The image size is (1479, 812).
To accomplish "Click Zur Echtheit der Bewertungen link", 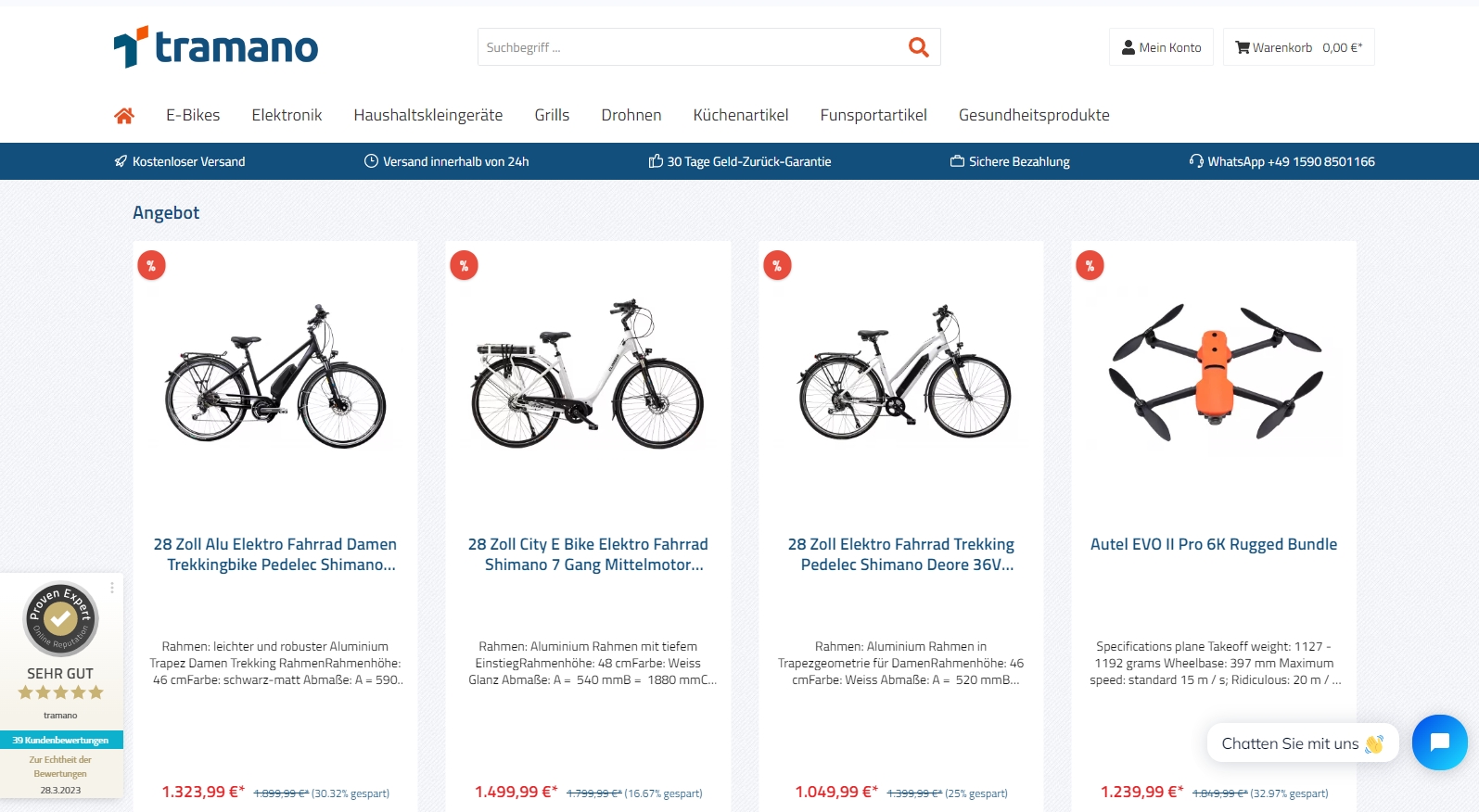I will [x=60, y=767].
